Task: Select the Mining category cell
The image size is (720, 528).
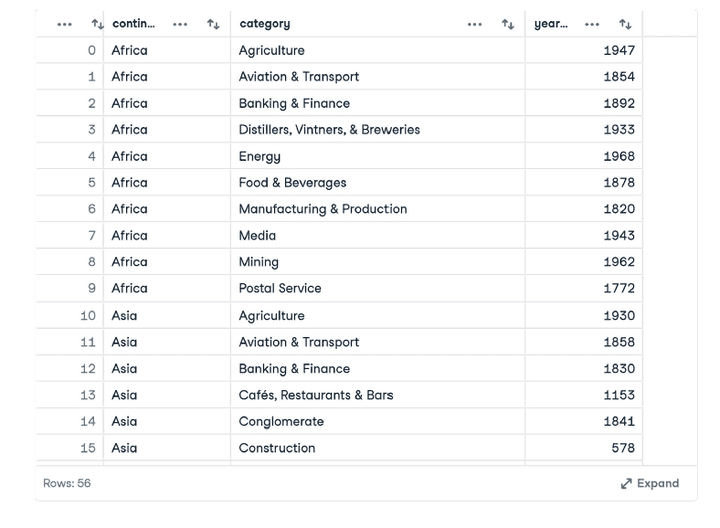Action: [258, 262]
